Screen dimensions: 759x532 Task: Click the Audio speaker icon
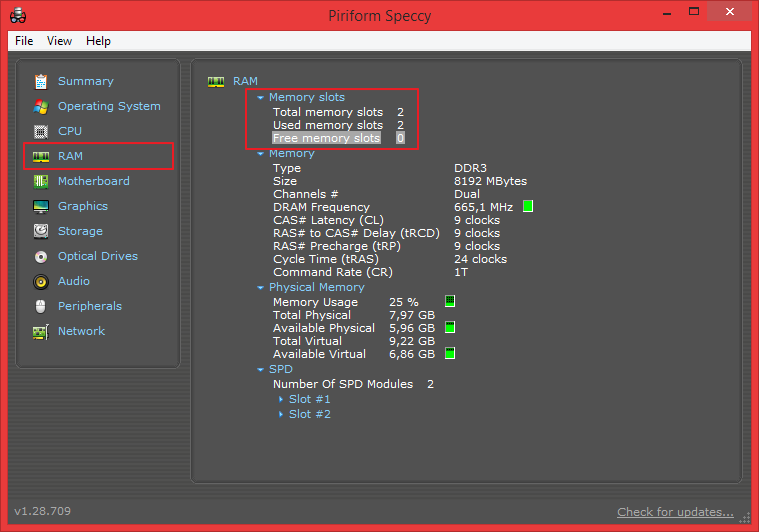tap(41, 282)
